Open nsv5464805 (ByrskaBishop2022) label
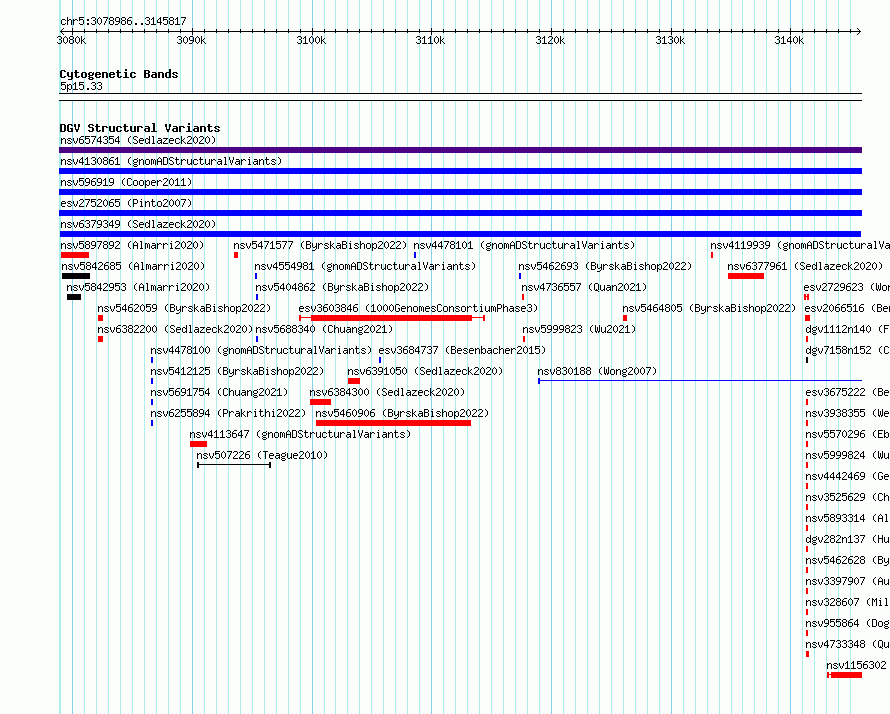The image size is (890, 714). tap(710, 308)
